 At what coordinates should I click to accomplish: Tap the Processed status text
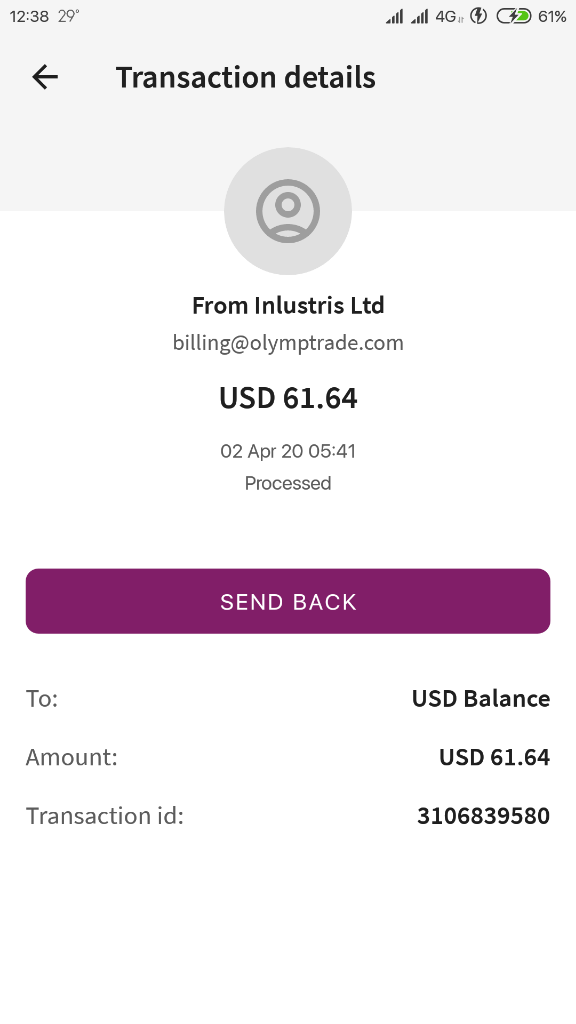click(x=288, y=483)
